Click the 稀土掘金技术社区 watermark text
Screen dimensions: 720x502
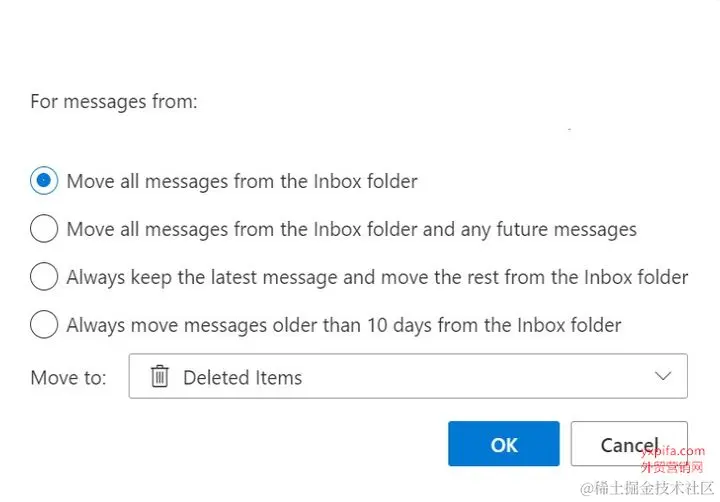(649, 487)
